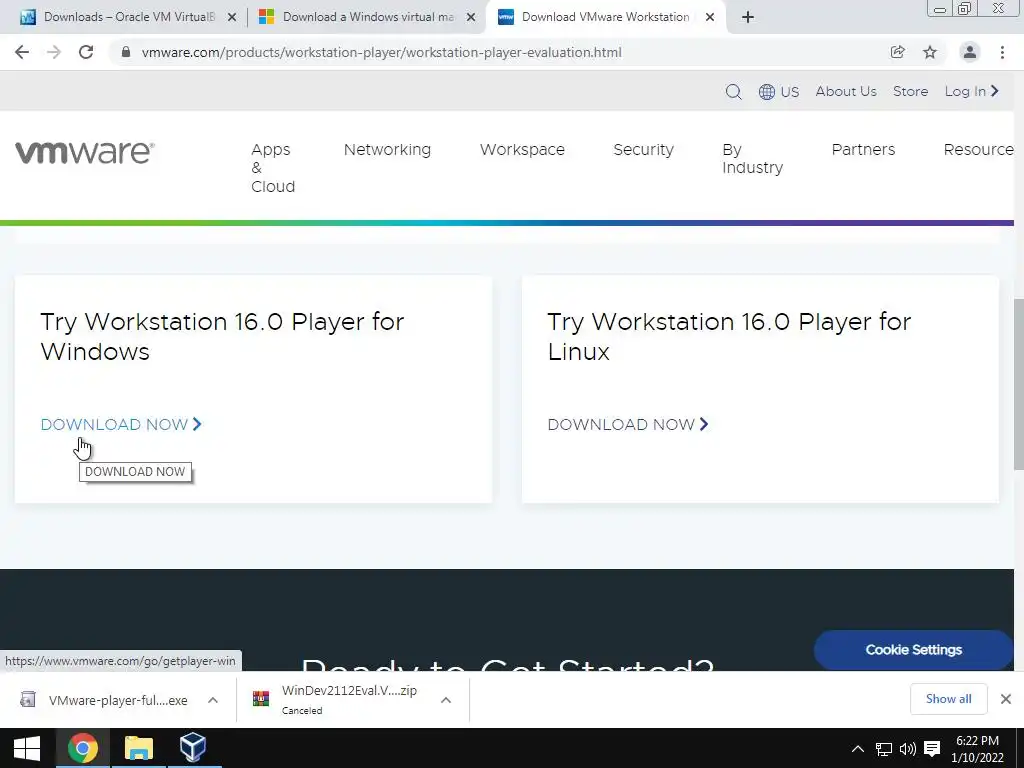This screenshot has height=768, width=1024.
Task: Open the notification action center
Action: click(932, 749)
